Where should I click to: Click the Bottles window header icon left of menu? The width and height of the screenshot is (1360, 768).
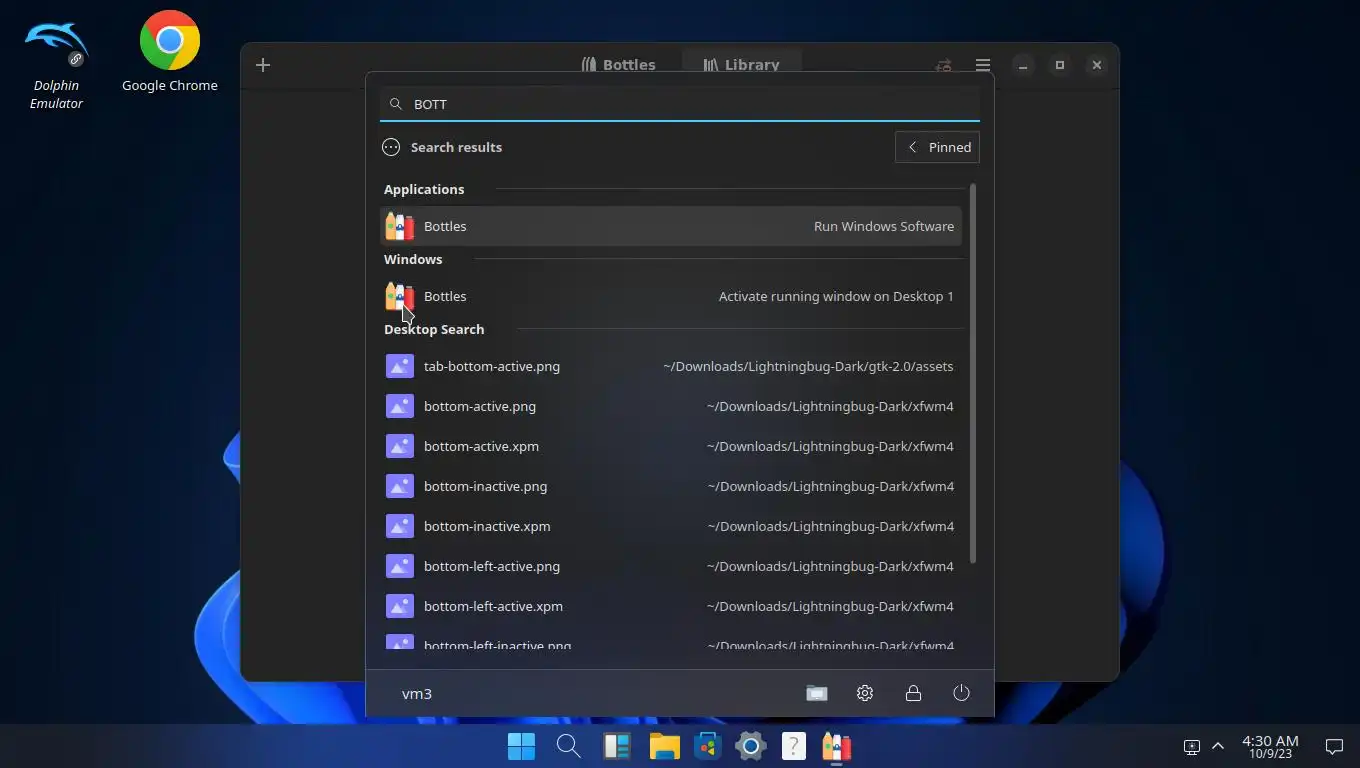pos(943,65)
